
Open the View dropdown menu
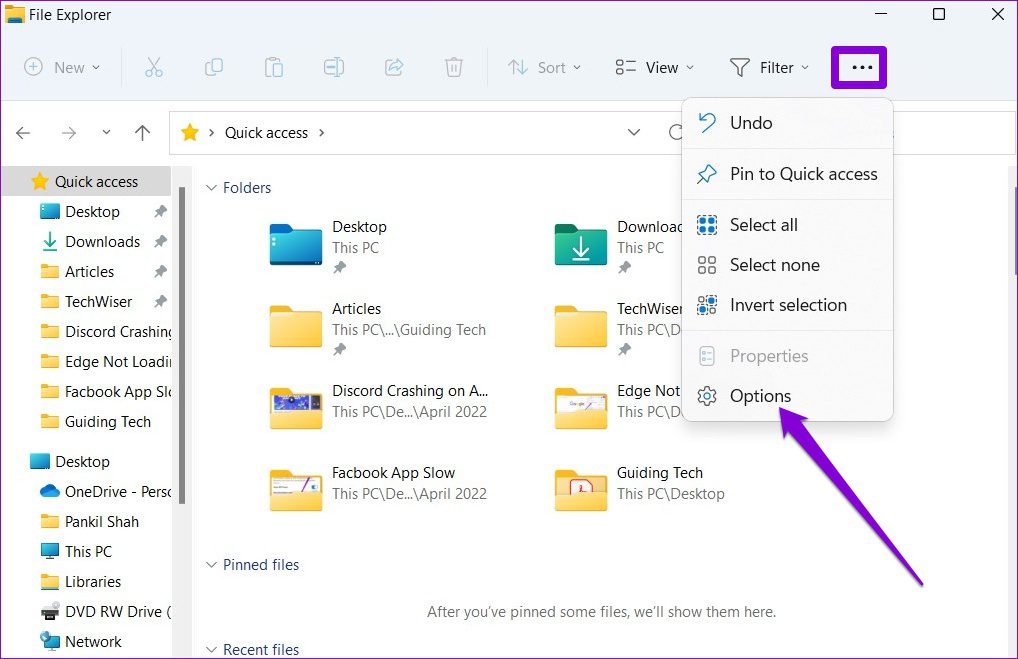click(655, 68)
